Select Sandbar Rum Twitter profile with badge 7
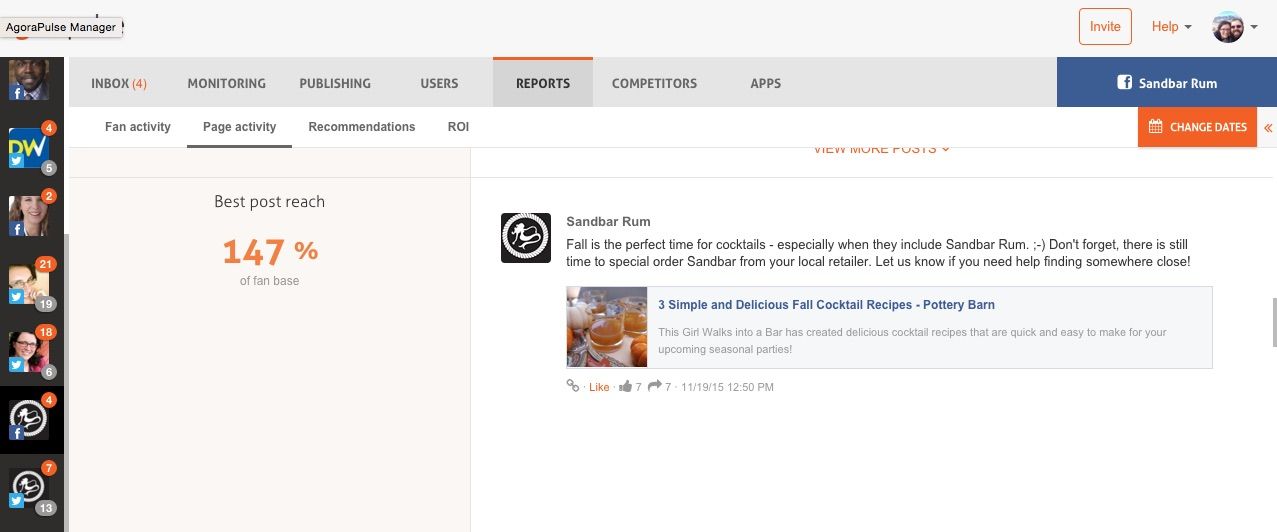1277x532 pixels. [29, 486]
